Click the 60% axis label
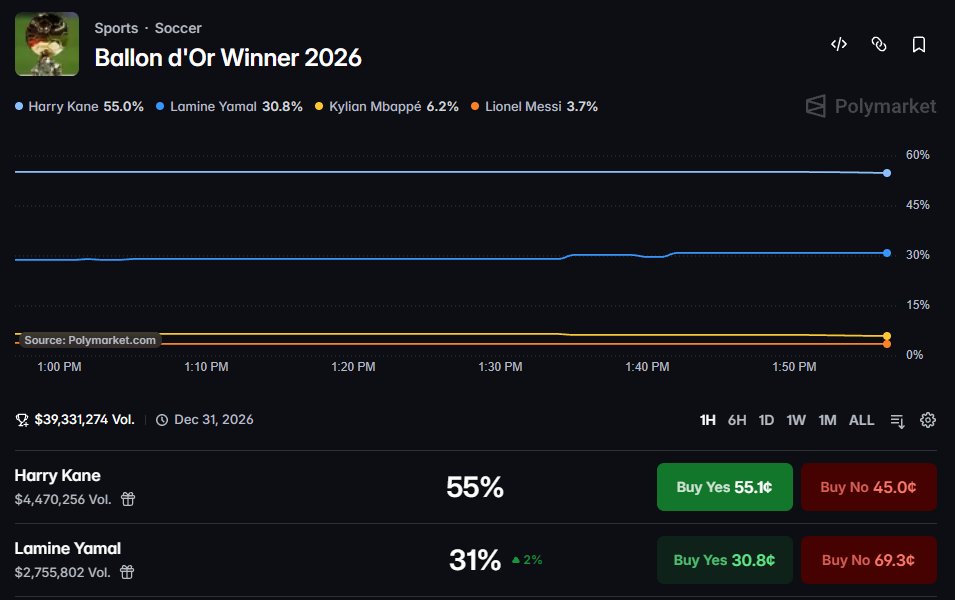955x600 pixels. click(x=918, y=155)
